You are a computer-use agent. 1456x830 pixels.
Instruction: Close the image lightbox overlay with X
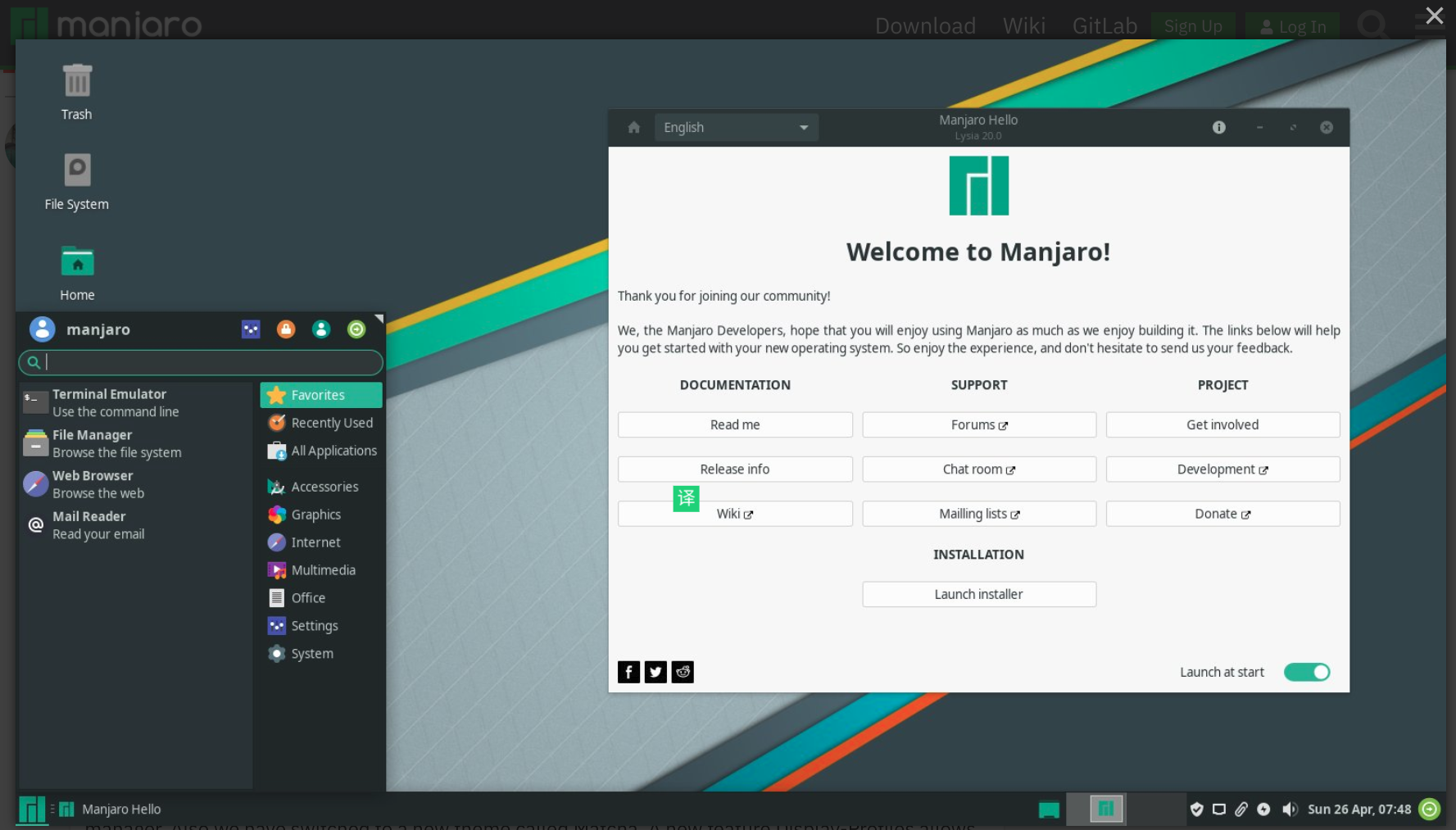tap(1434, 16)
